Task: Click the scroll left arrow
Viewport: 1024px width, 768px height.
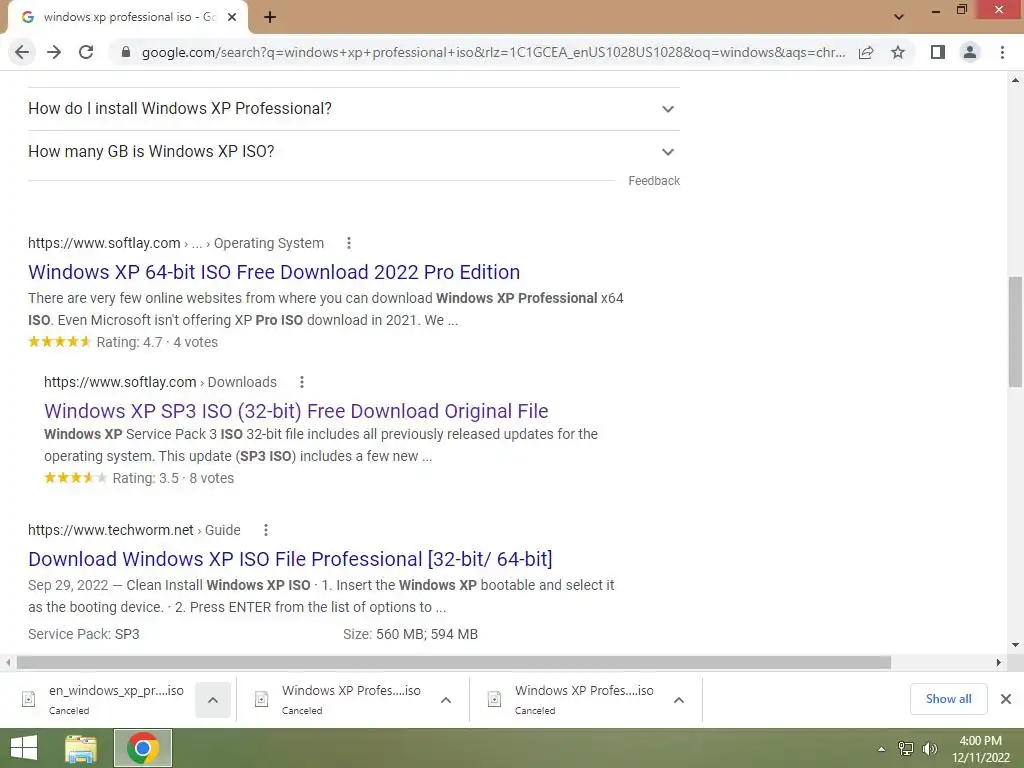Action: click(x=8, y=662)
